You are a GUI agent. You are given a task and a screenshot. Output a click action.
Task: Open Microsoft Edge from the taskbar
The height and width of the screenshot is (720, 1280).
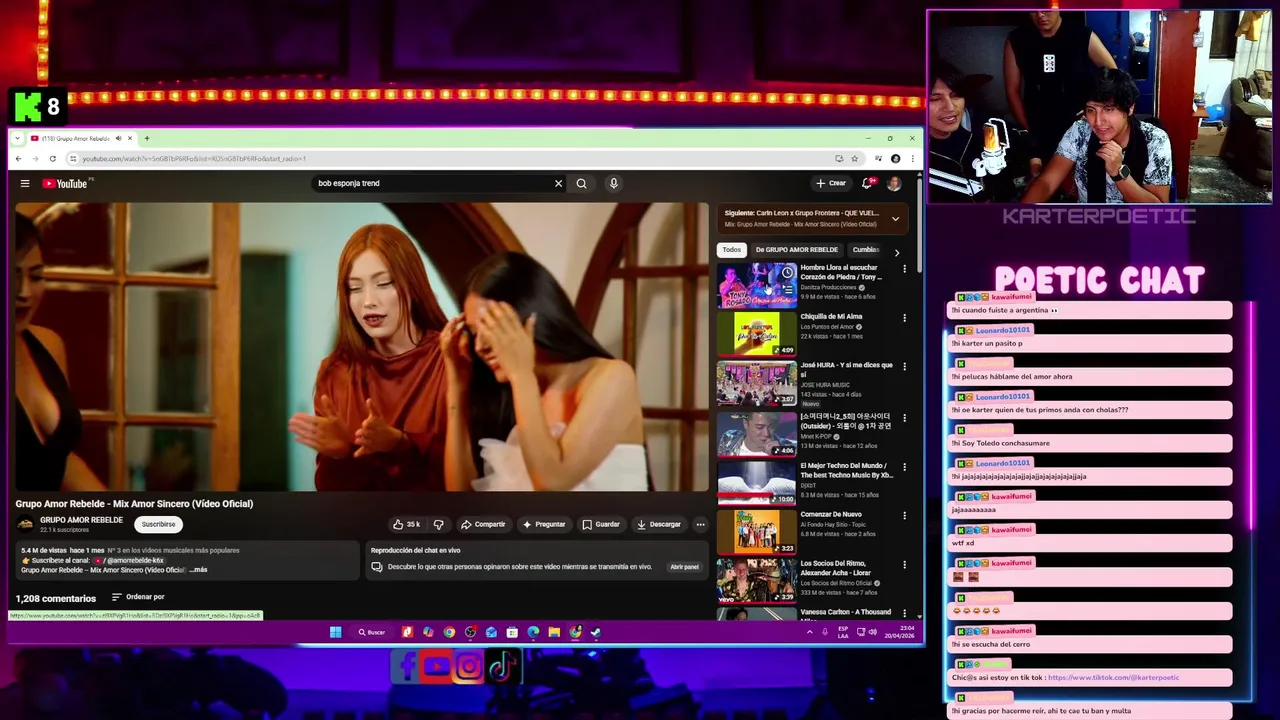pos(533,632)
